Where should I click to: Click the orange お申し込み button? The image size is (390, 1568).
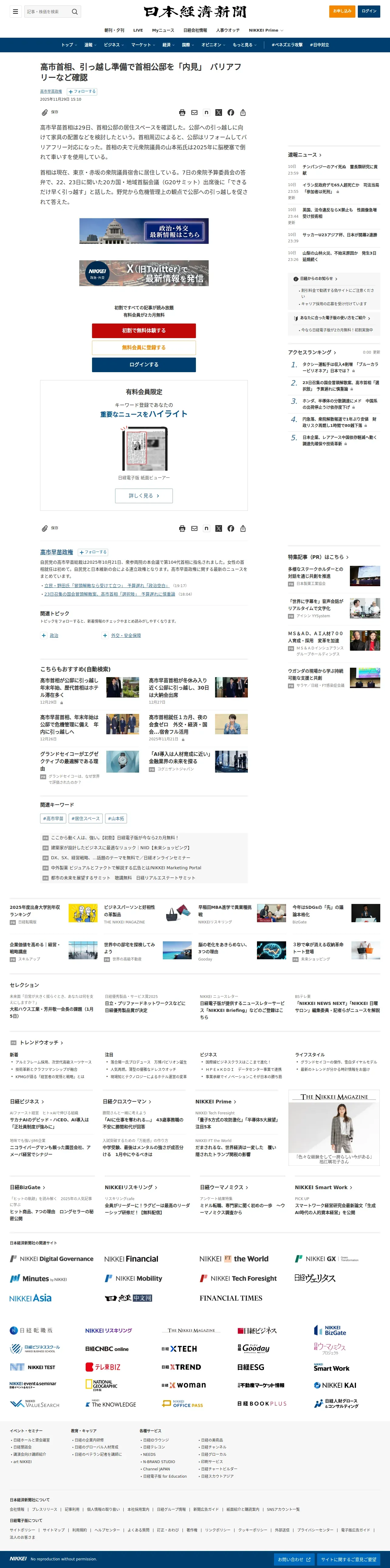pos(342,11)
